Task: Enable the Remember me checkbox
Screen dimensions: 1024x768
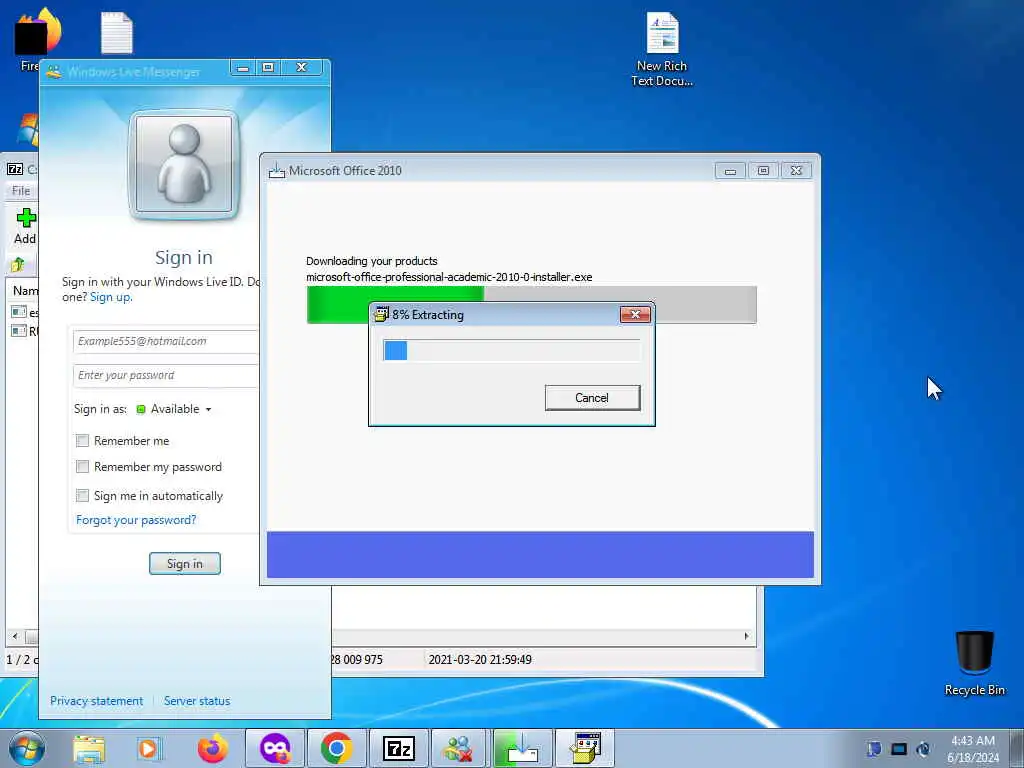Action: [82, 441]
